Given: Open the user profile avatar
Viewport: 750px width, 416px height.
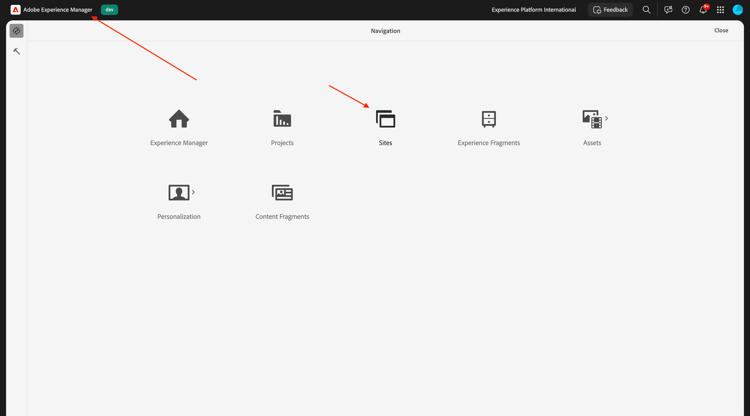Looking at the screenshot, I should click(738, 10).
